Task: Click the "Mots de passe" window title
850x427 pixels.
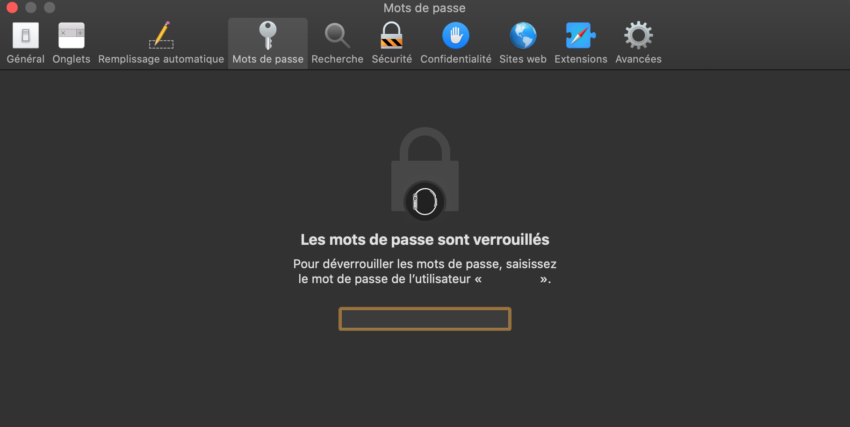Action: 424,8
